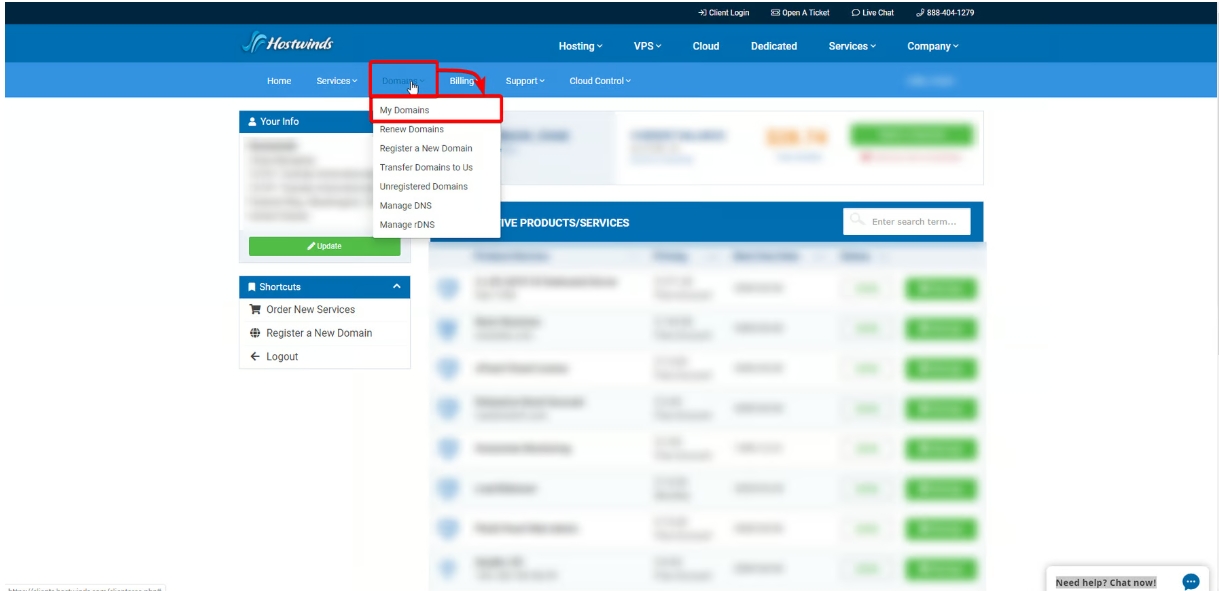Expand the Hosting dropdown menu
The image size is (1219, 591).
pos(580,46)
